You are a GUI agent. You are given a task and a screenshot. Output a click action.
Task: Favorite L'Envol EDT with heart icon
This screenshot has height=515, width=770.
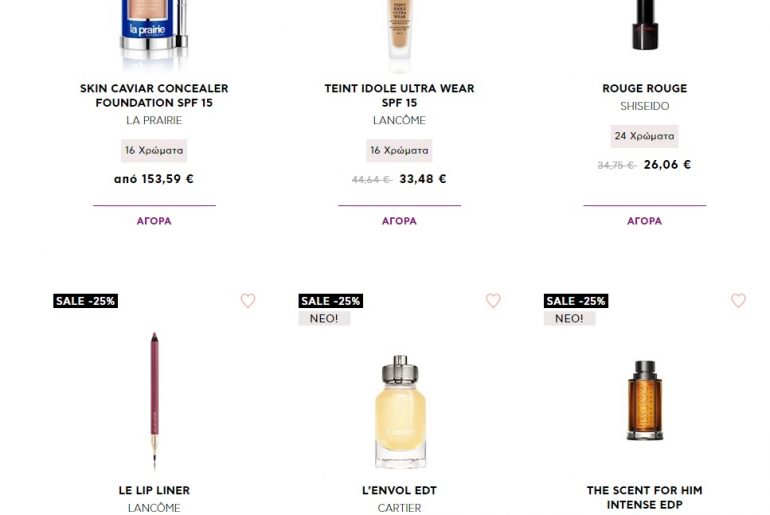(x=493, y=300)
